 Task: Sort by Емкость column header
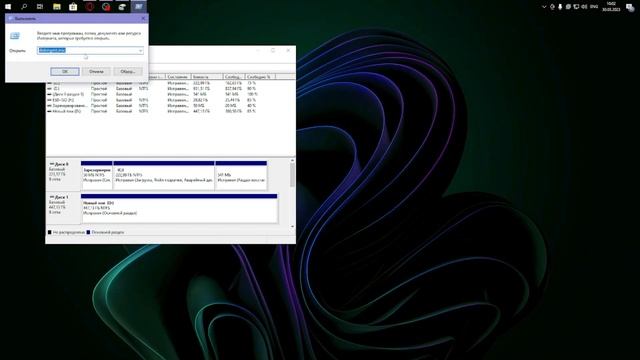[x=207, y=77]
